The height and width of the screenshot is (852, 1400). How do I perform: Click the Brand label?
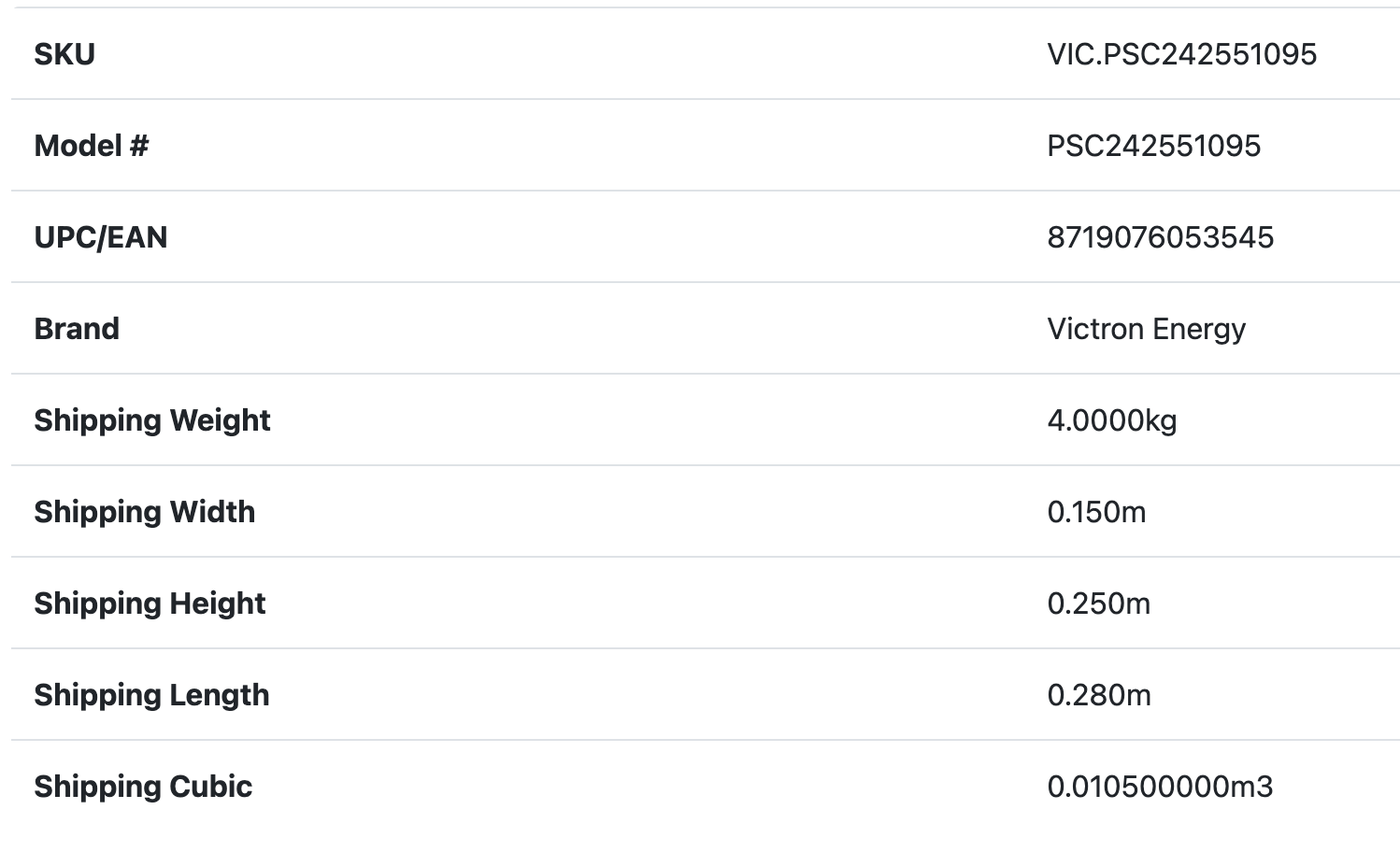coord(77,329)
